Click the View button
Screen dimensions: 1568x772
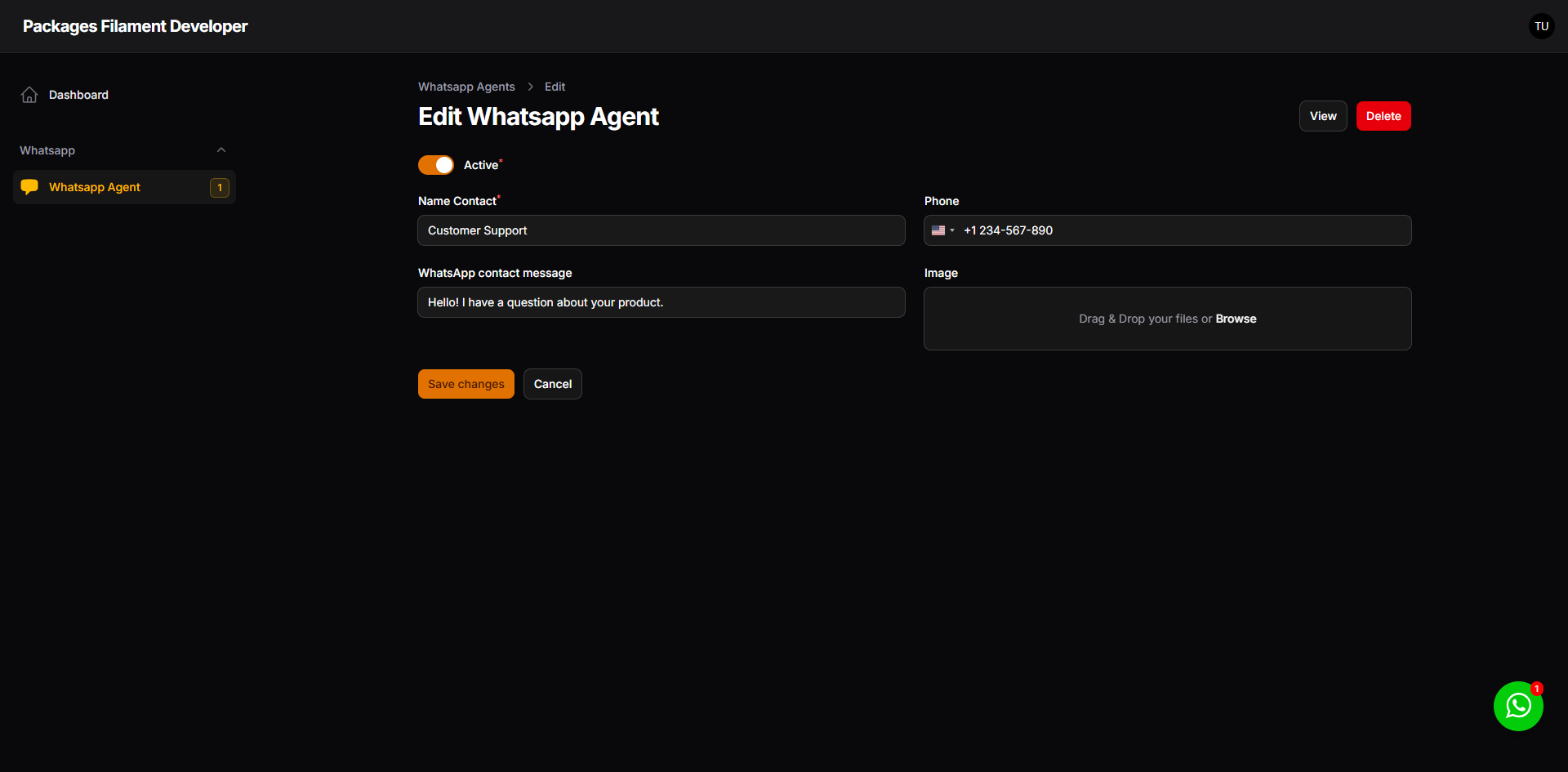pyautogui.click(x=1323, y=116)
